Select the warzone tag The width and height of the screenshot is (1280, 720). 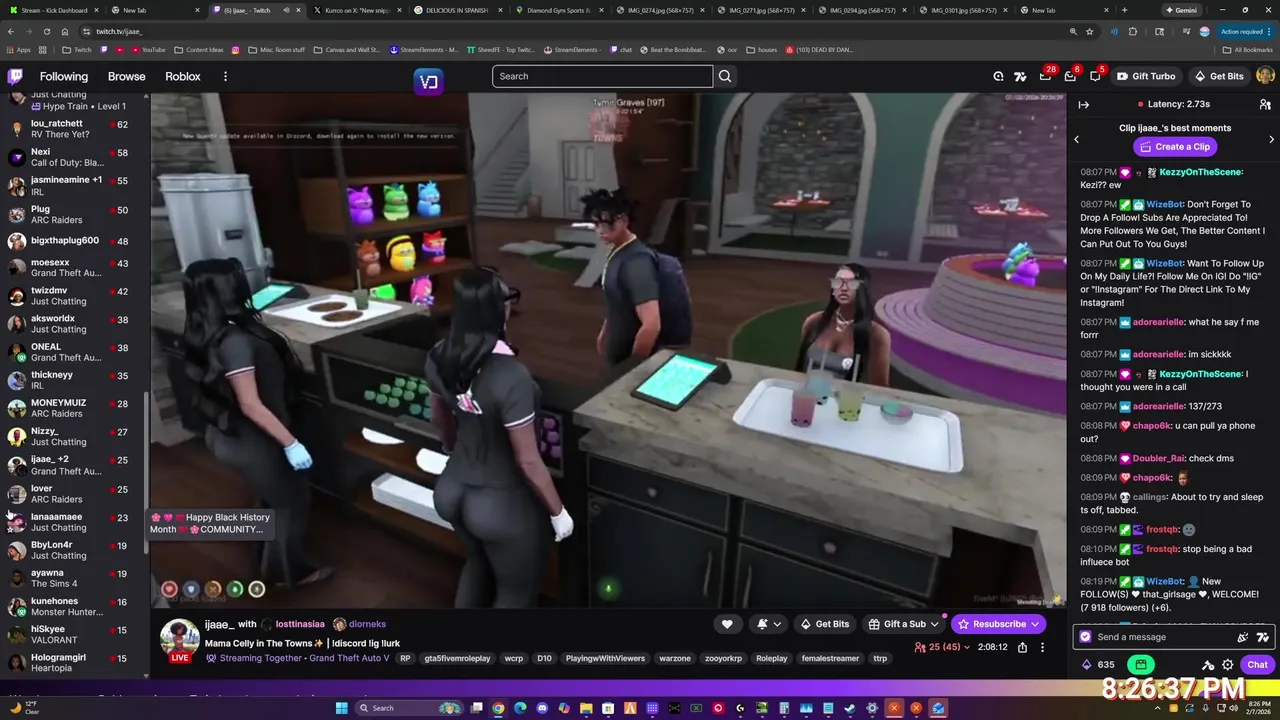pos(674,659)
